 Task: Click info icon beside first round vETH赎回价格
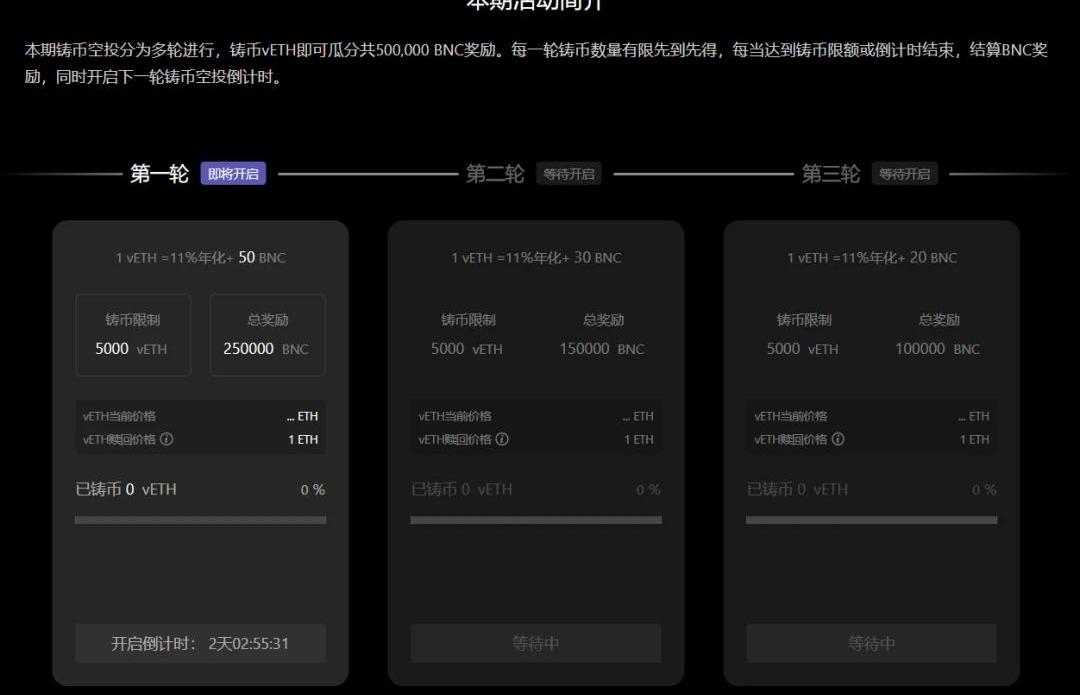167,439
